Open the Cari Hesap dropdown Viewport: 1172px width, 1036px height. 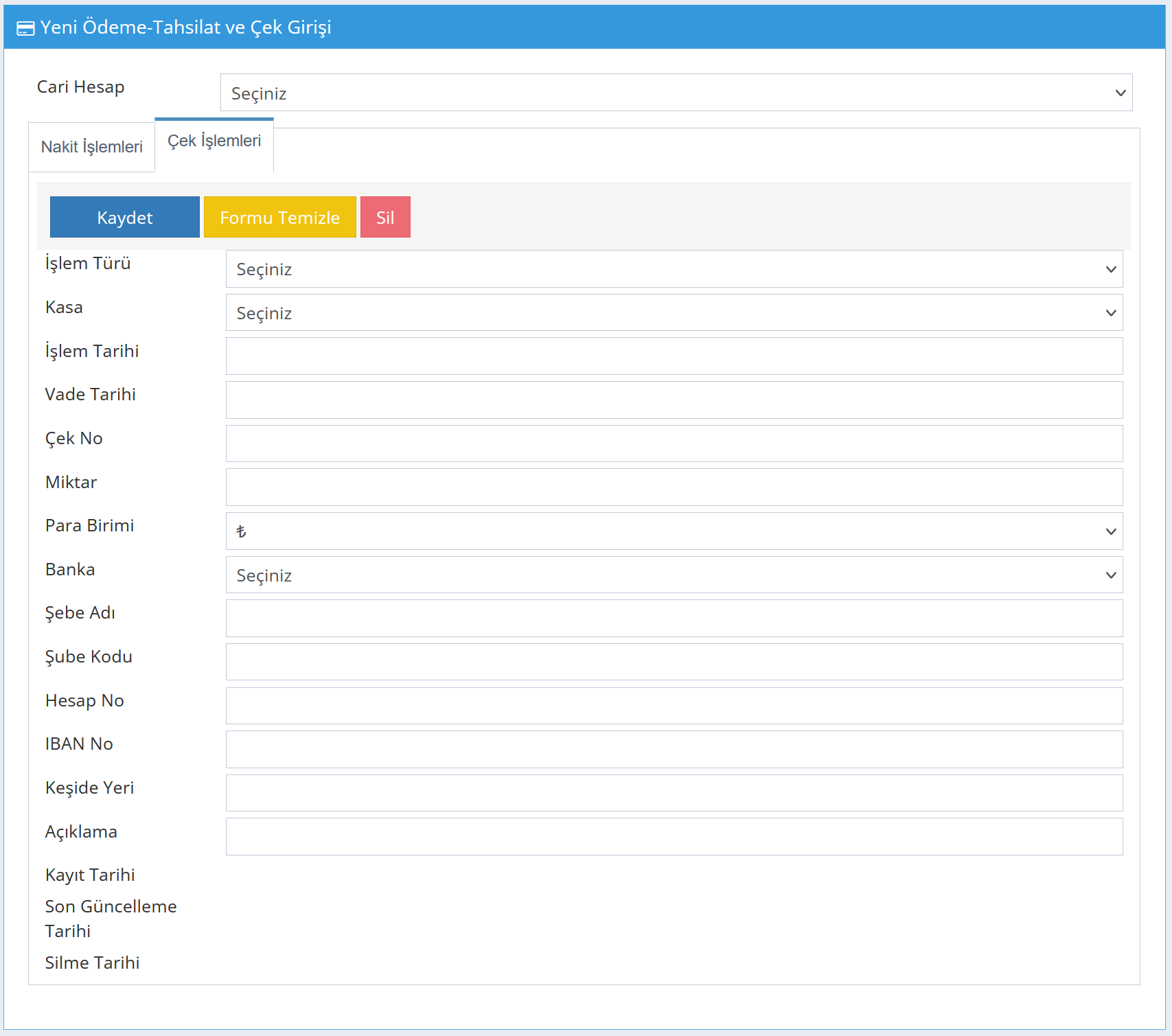coord(676,93)
